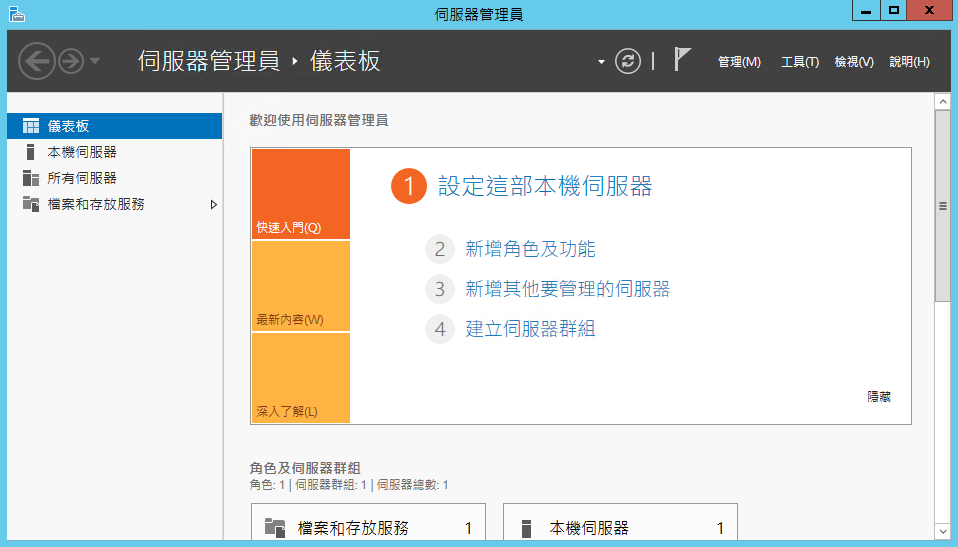
Task: Select 所有伺服器 in the sidebar
Action: 114,178
